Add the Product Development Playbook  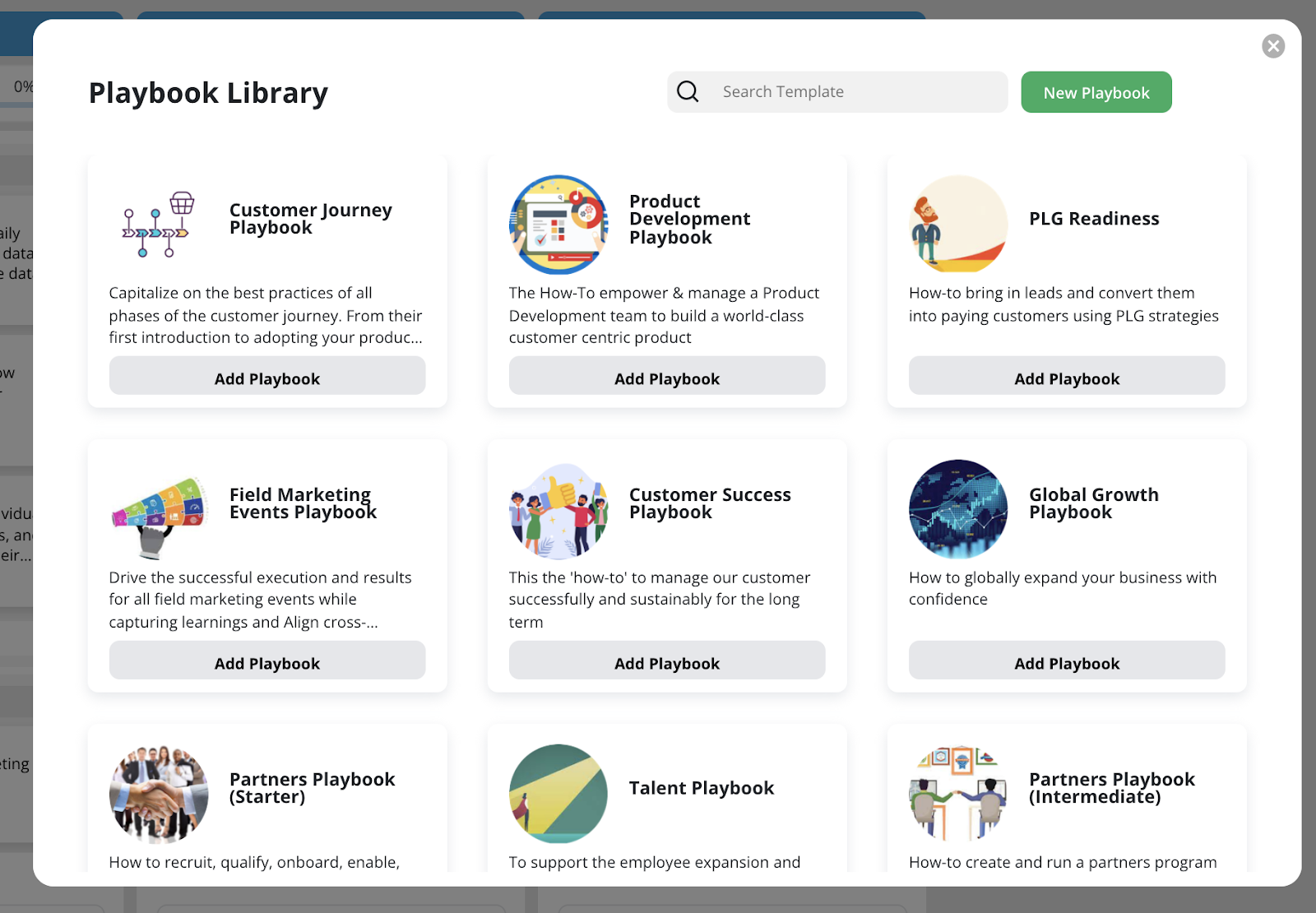(x=666, y=378)
